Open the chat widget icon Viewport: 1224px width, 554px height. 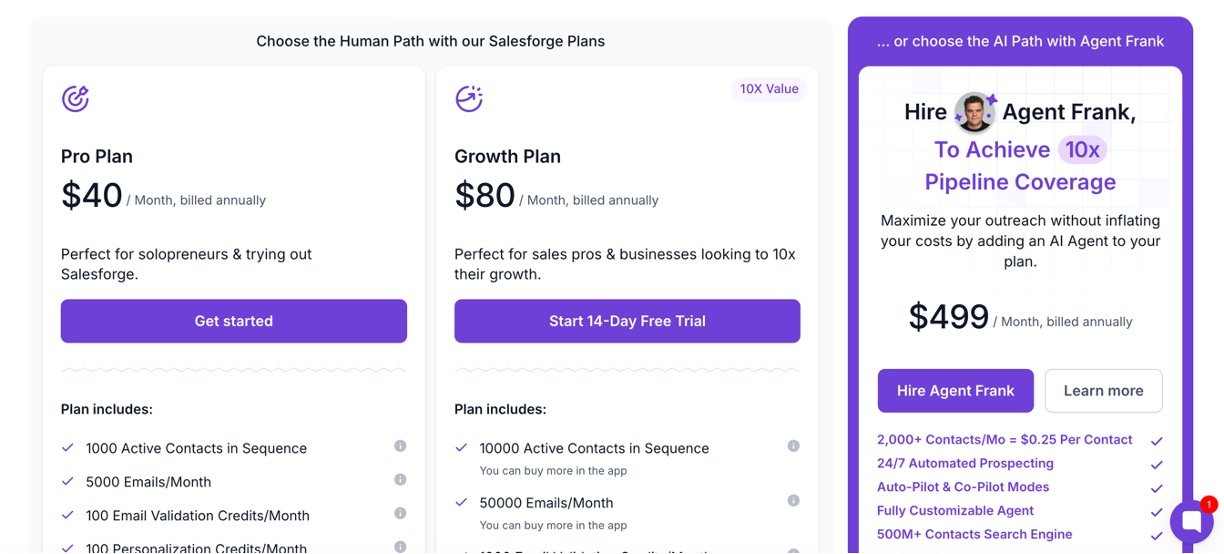tap(1191, 521)
